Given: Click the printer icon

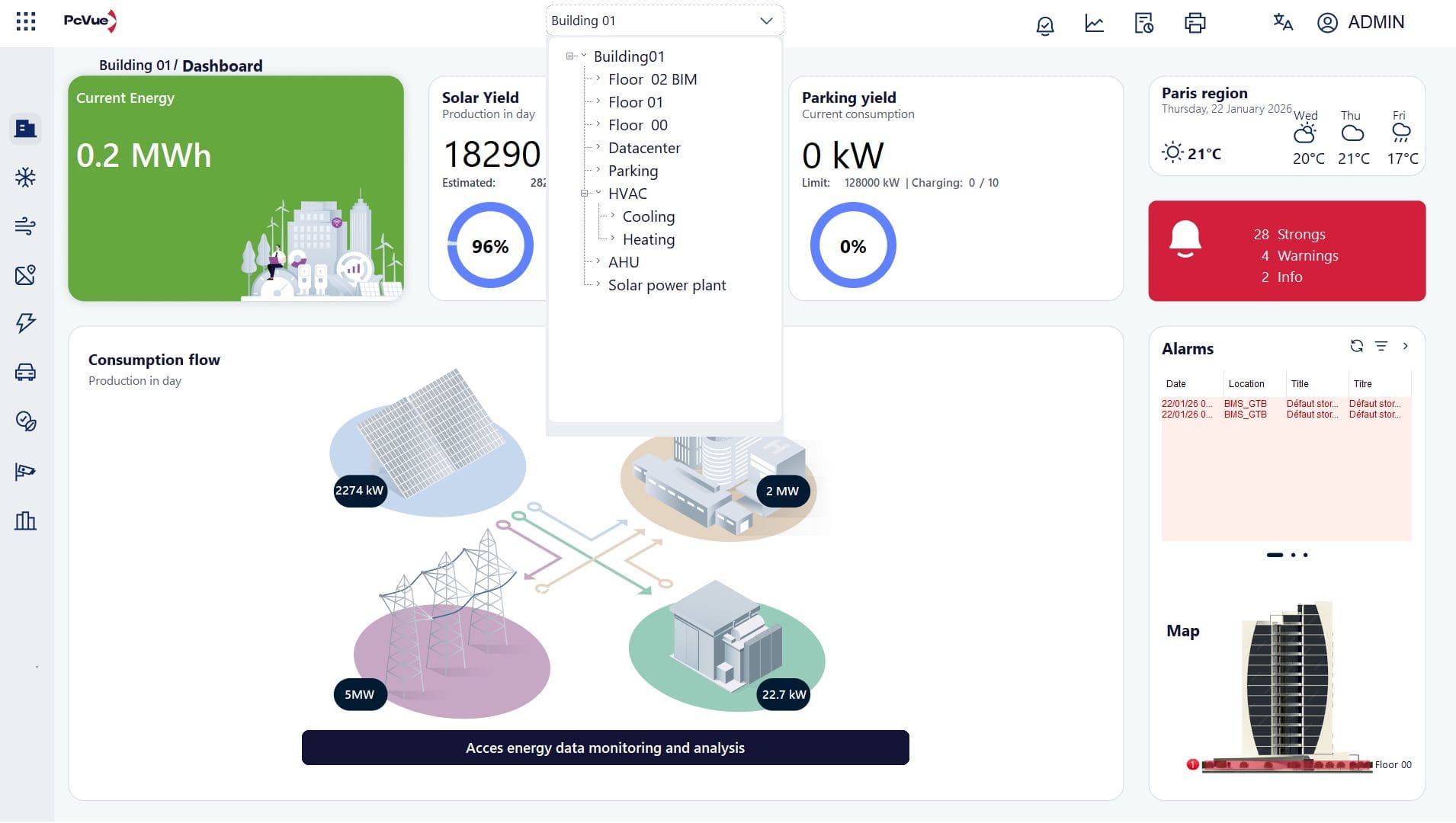Looking at the screenshot, I should click(1195, 23).
